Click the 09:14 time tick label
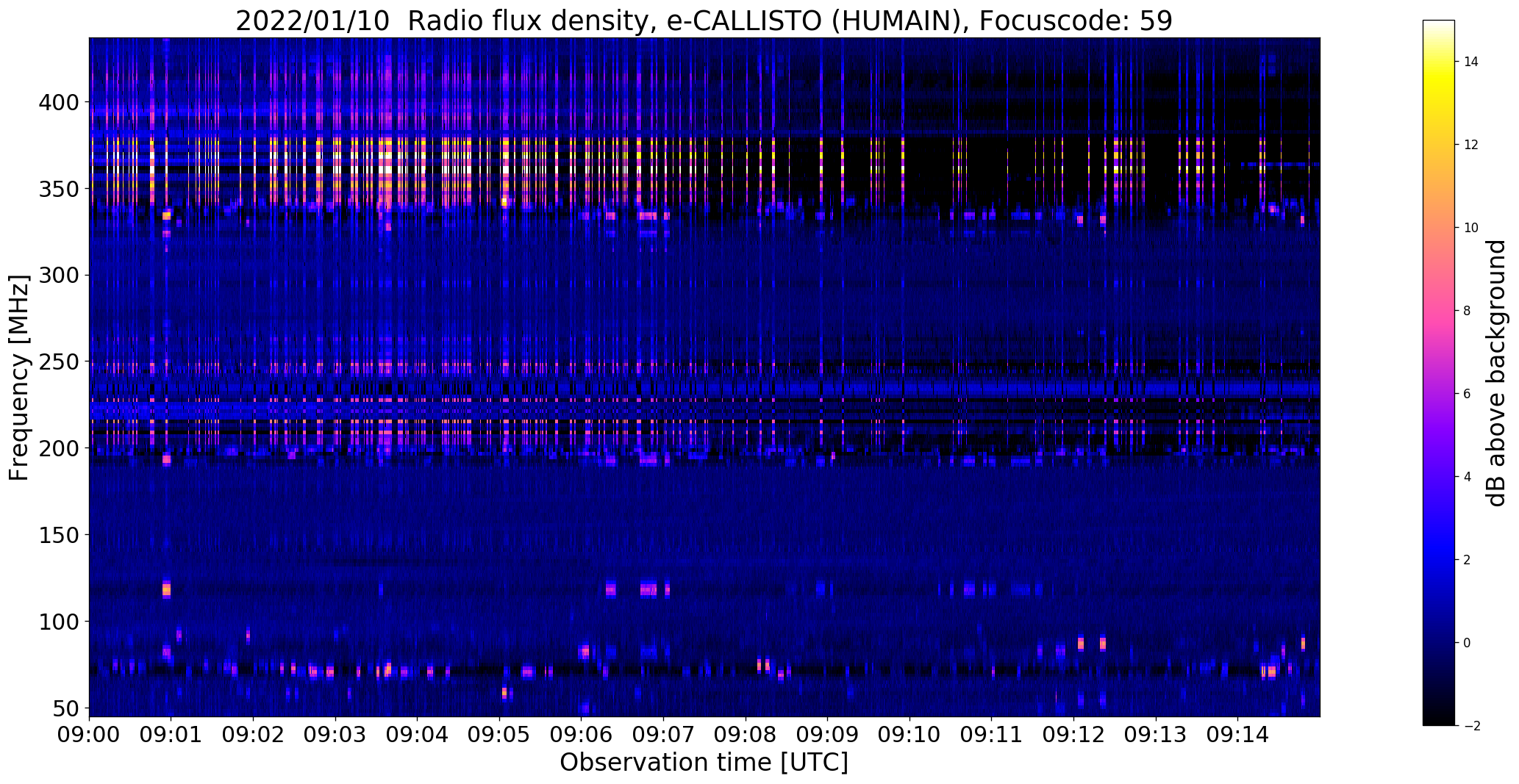Viewport: 1519px width, 784px height. point(1238,735)
